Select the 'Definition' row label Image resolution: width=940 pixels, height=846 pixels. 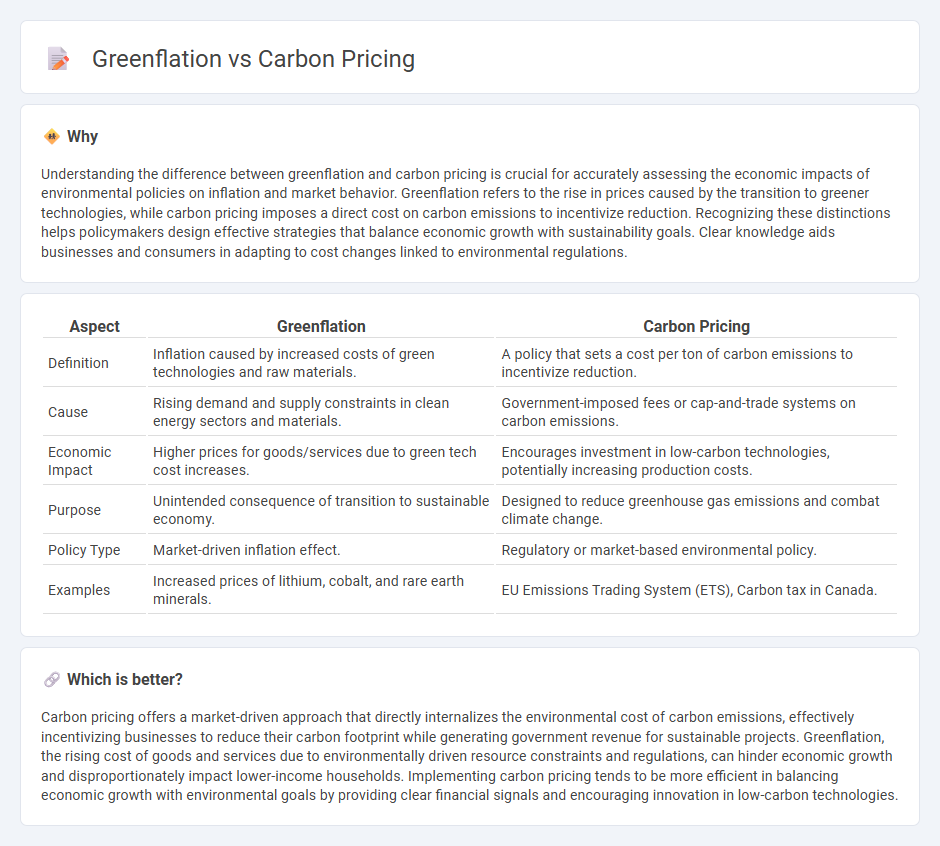(x=79, y=363)
